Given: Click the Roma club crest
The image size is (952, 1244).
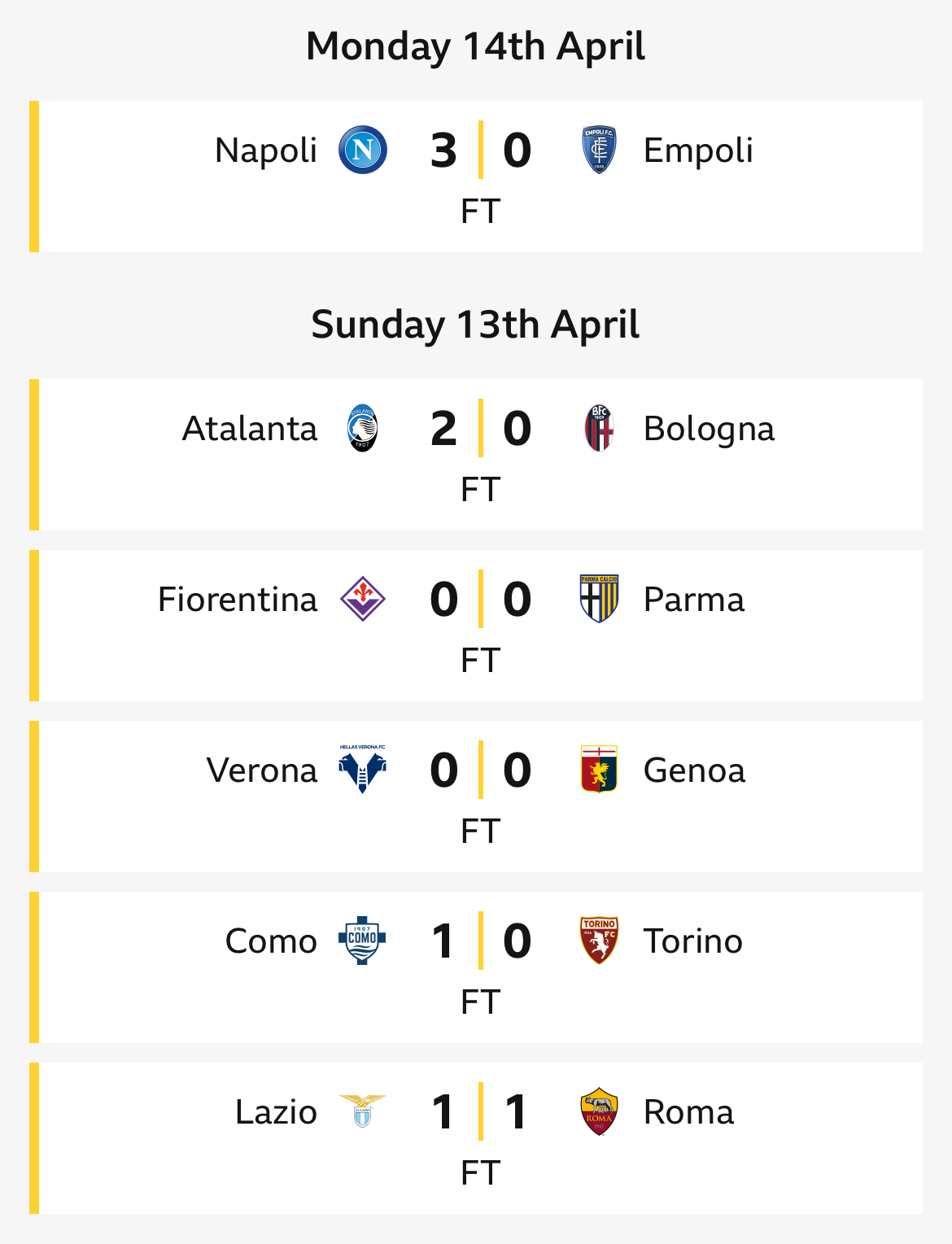Looking at the screenshot, I should pyautogui.click(x=599, y=1111).
